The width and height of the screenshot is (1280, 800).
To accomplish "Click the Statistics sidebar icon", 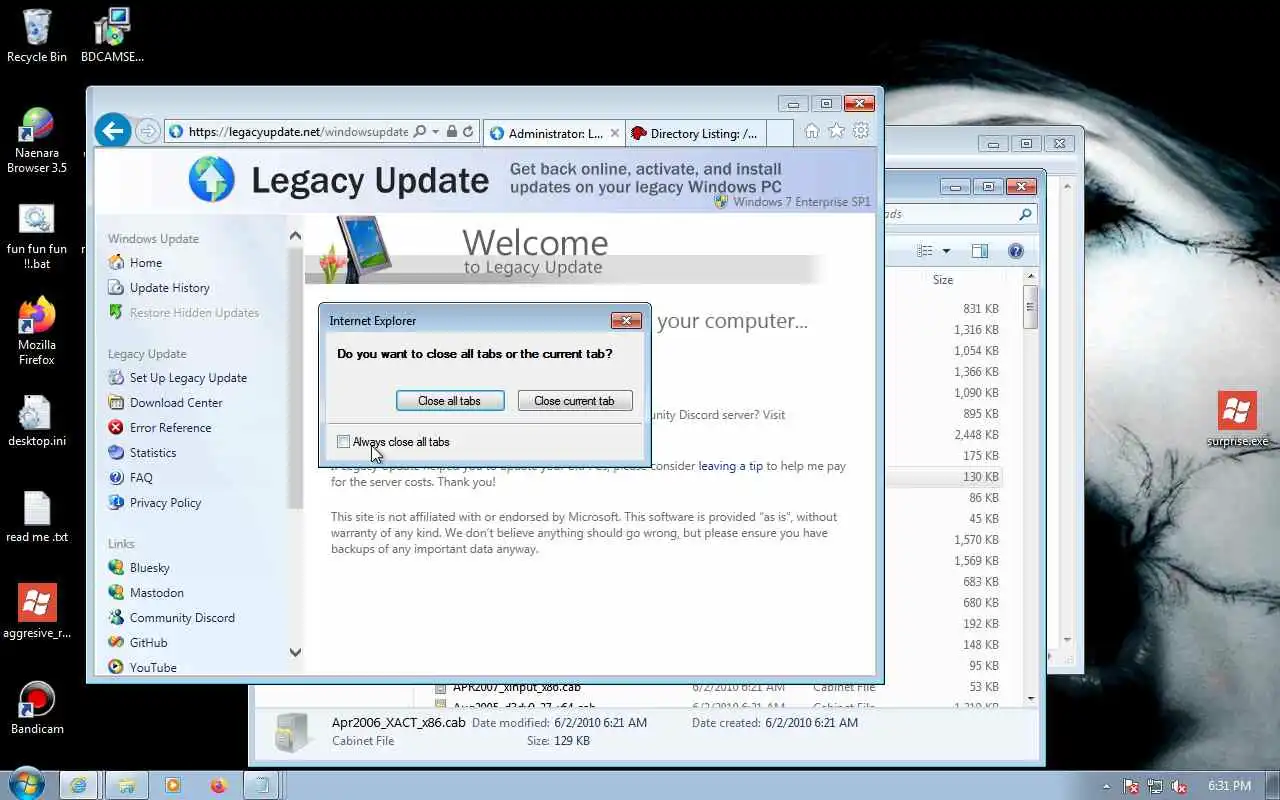I will 116,453.
